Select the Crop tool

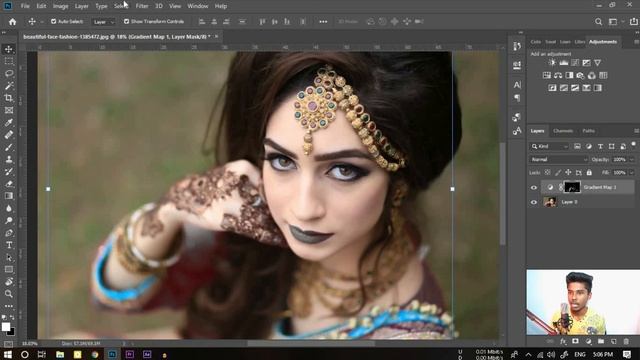(9, 98)
